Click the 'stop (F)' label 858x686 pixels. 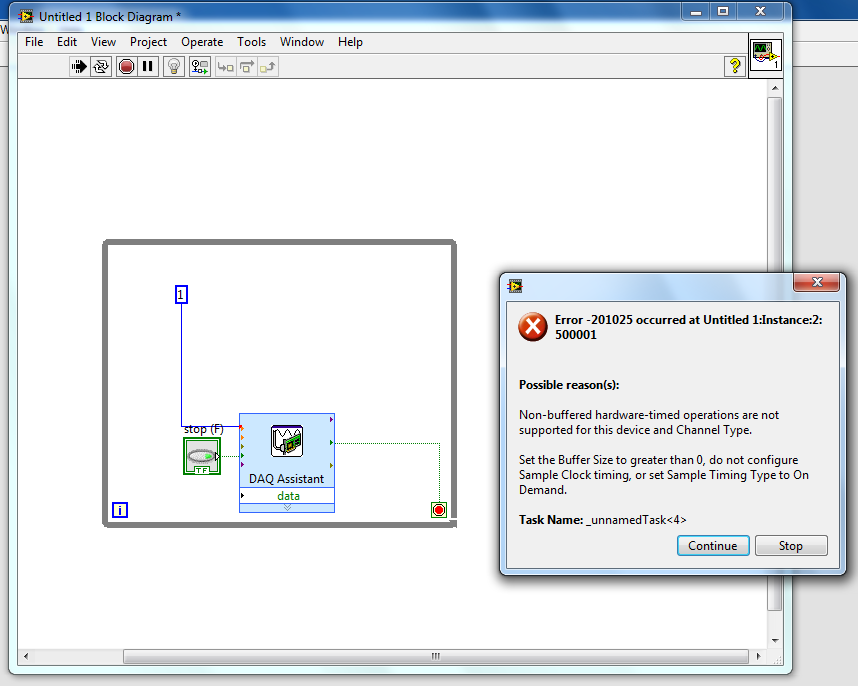coord(204,429)
